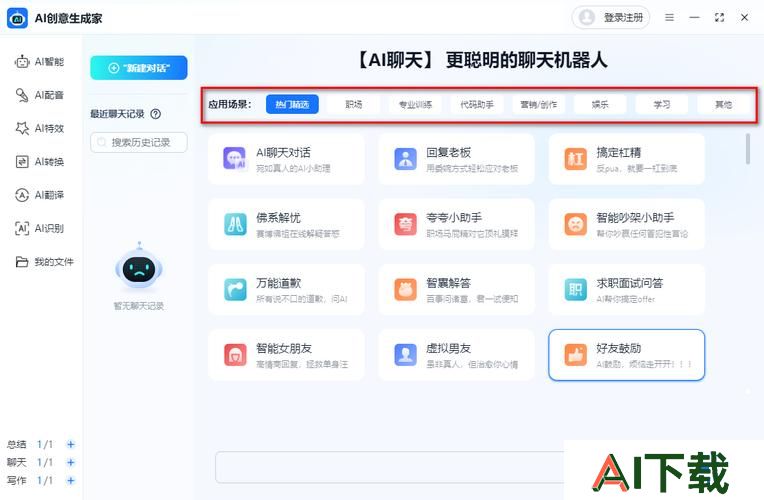
Task: Open AI配音 voice-over tool
Action: (40, 95)
